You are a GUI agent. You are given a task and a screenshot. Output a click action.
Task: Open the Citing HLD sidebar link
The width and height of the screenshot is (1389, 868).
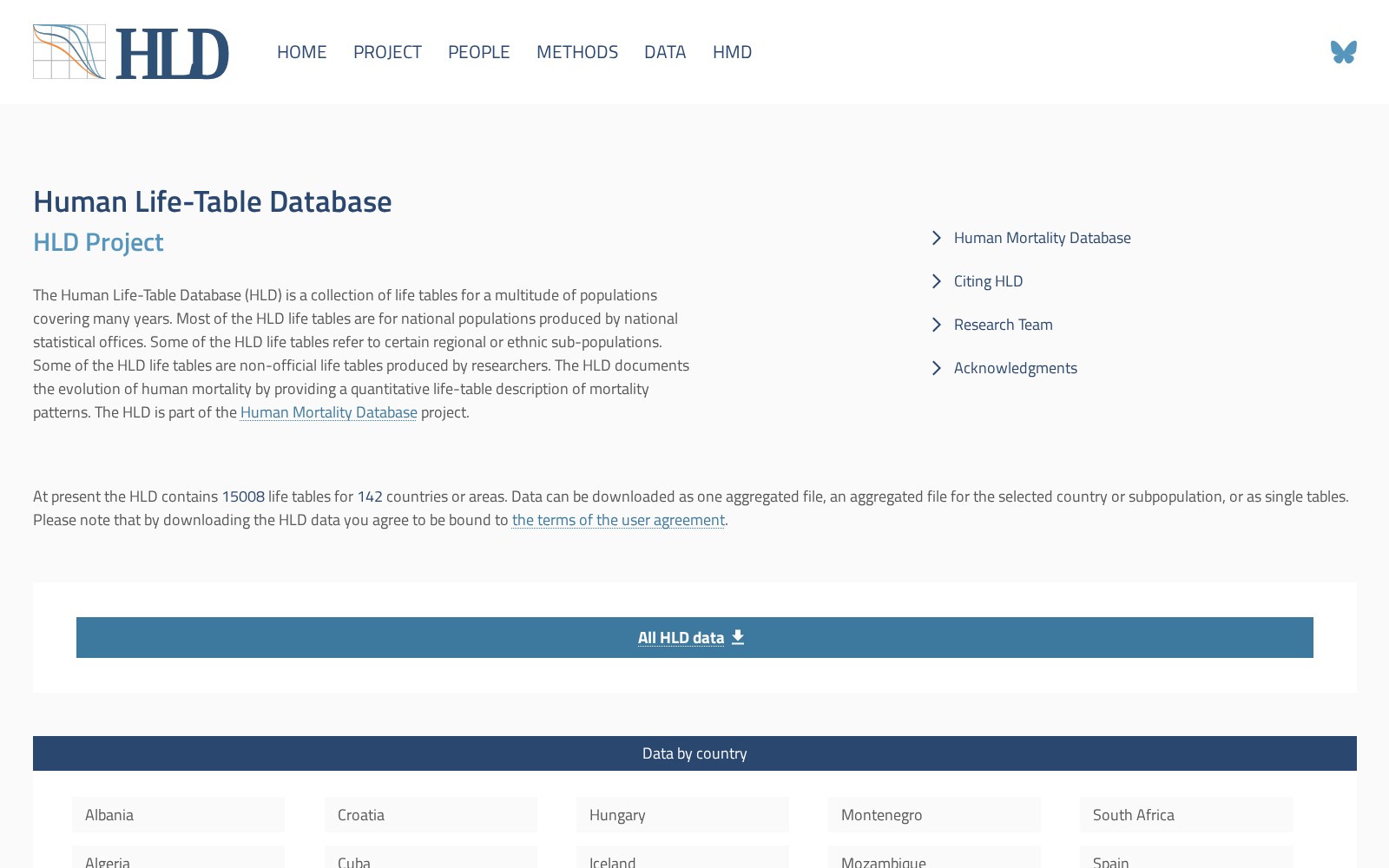coord(989,281)
